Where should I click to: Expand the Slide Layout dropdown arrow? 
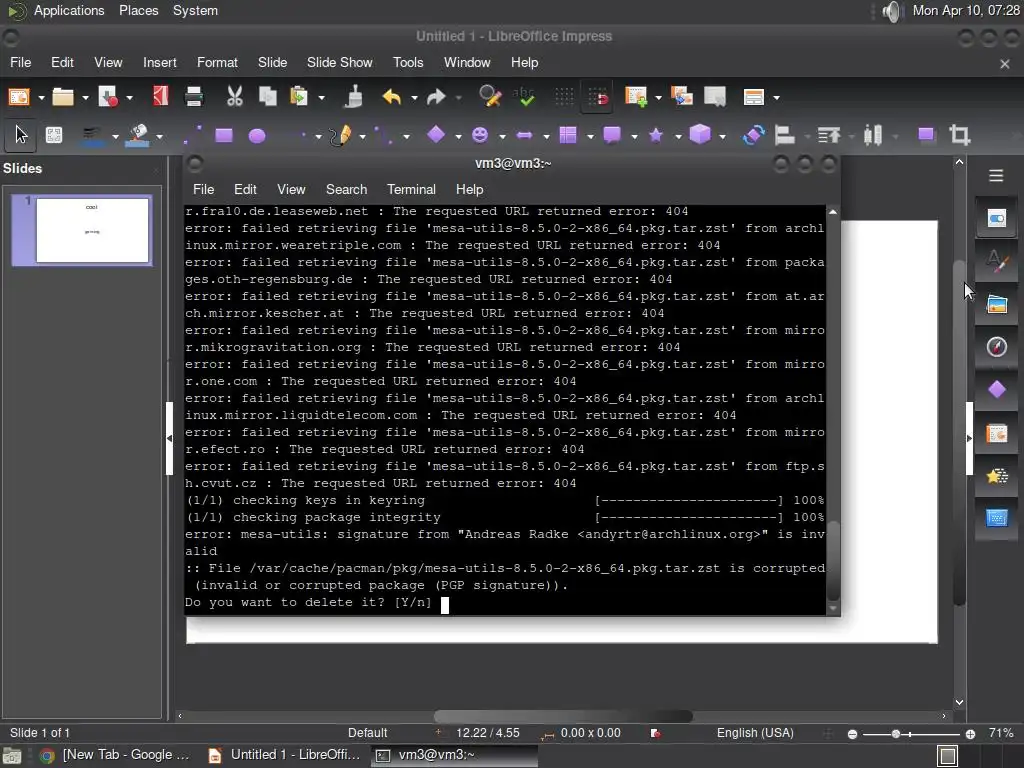(x=776, y=98)
